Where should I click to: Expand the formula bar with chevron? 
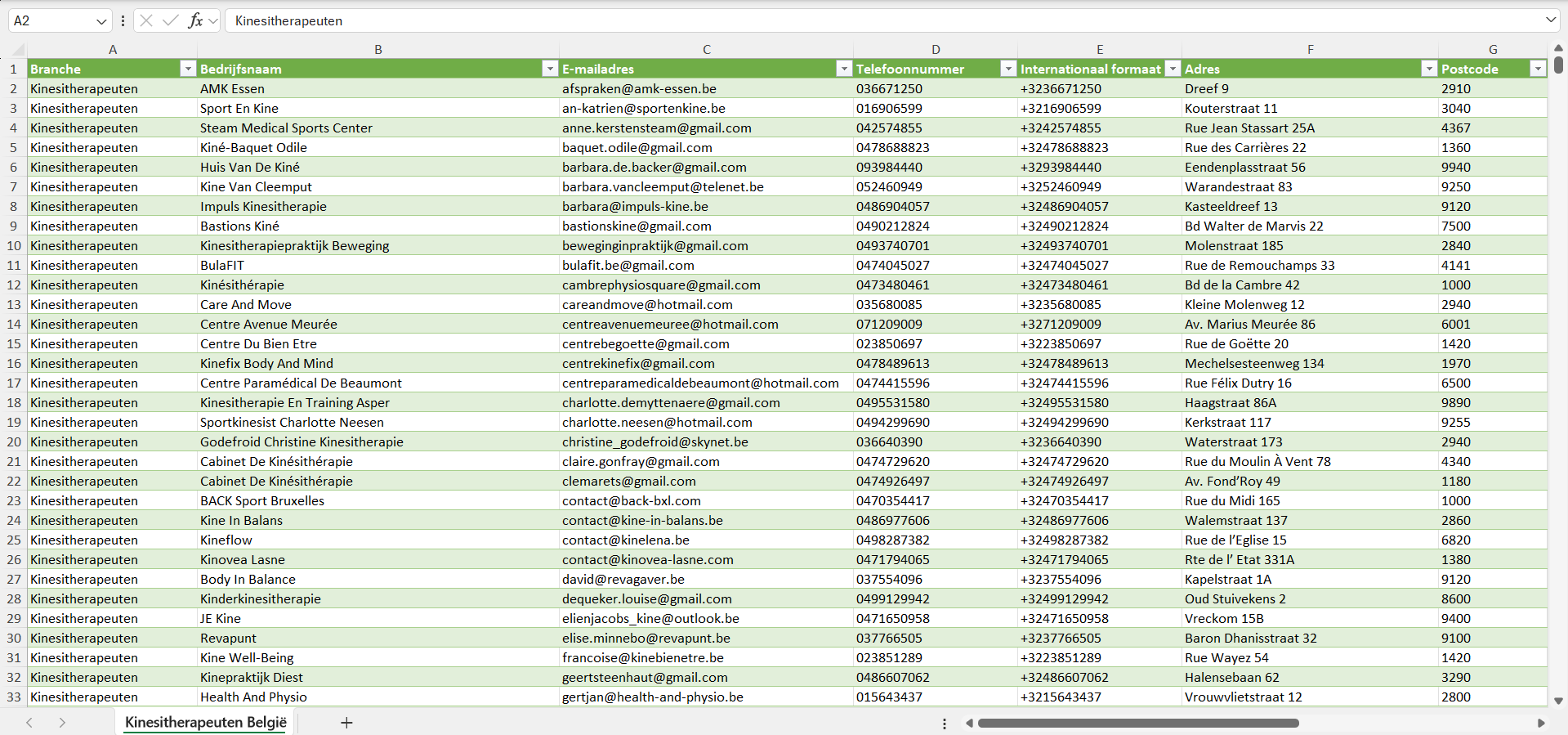tap(1550, 20)
